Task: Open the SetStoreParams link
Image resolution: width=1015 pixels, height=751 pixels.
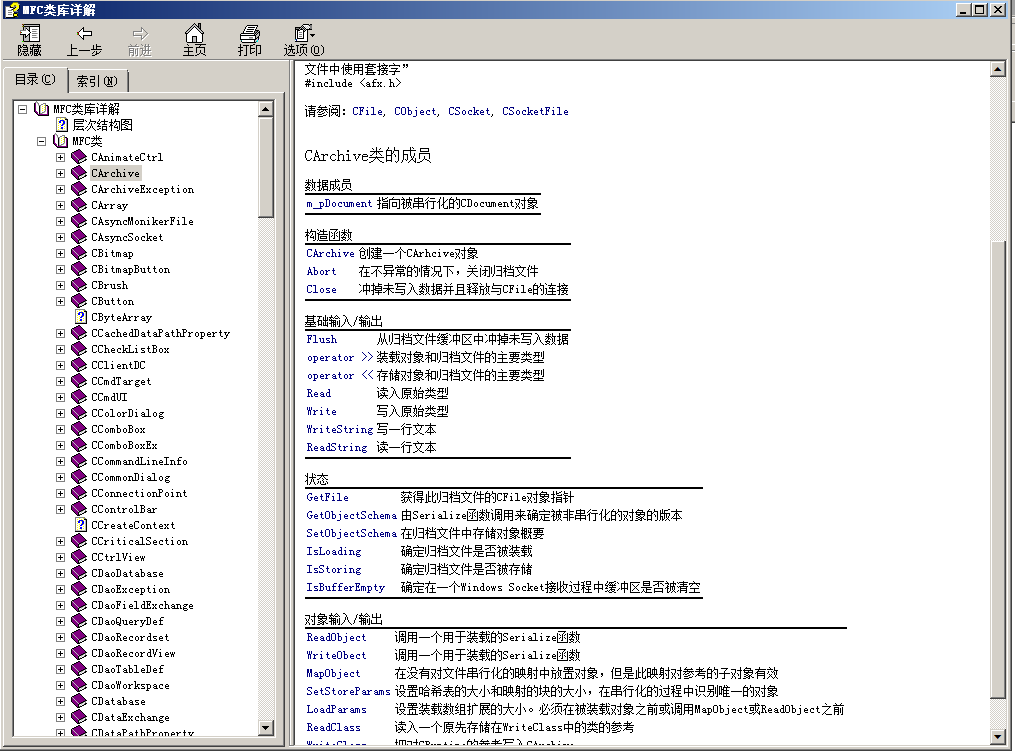Action: pos(348,691)
